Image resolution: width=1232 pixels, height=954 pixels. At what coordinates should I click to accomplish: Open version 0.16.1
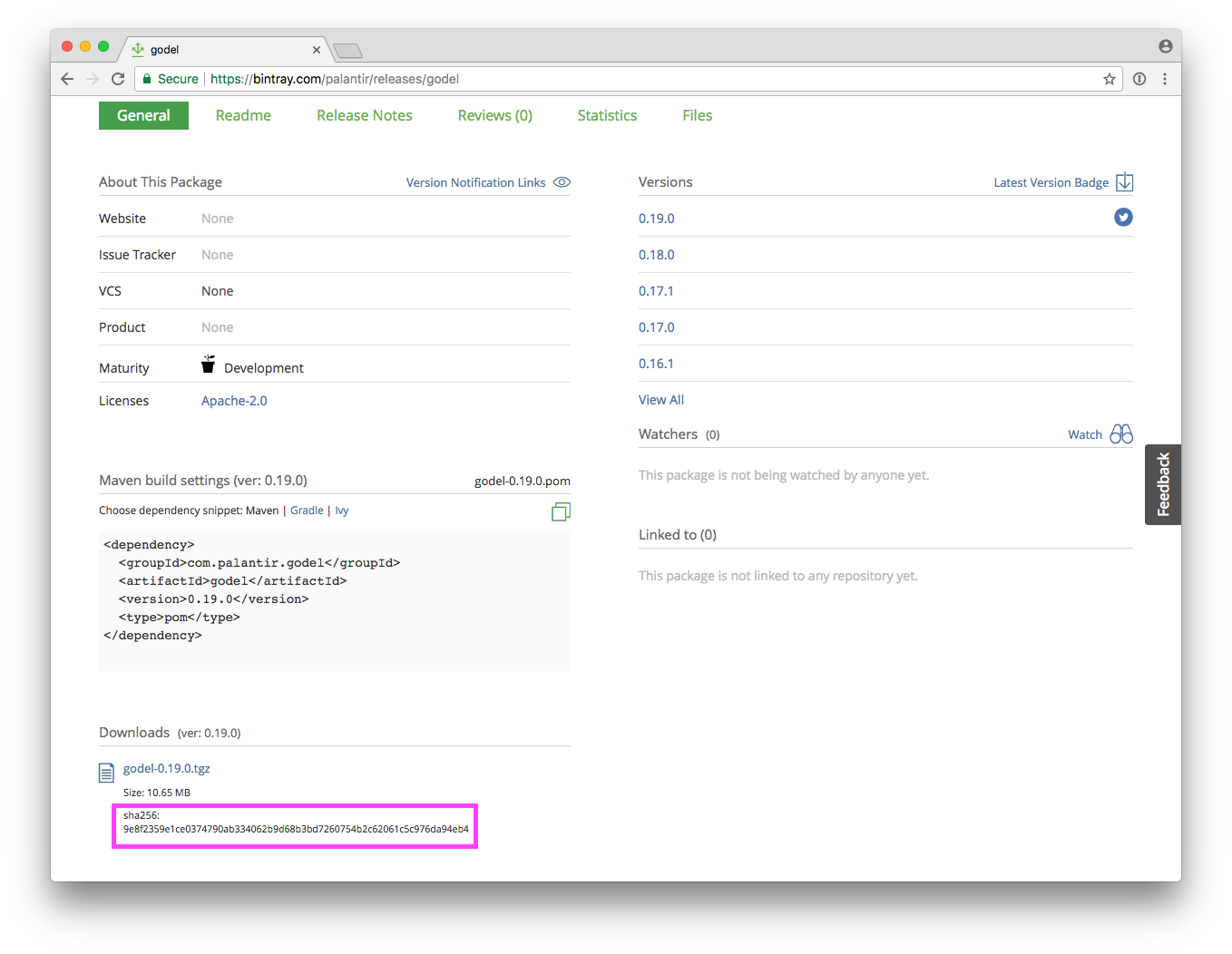tap(656, 364)
